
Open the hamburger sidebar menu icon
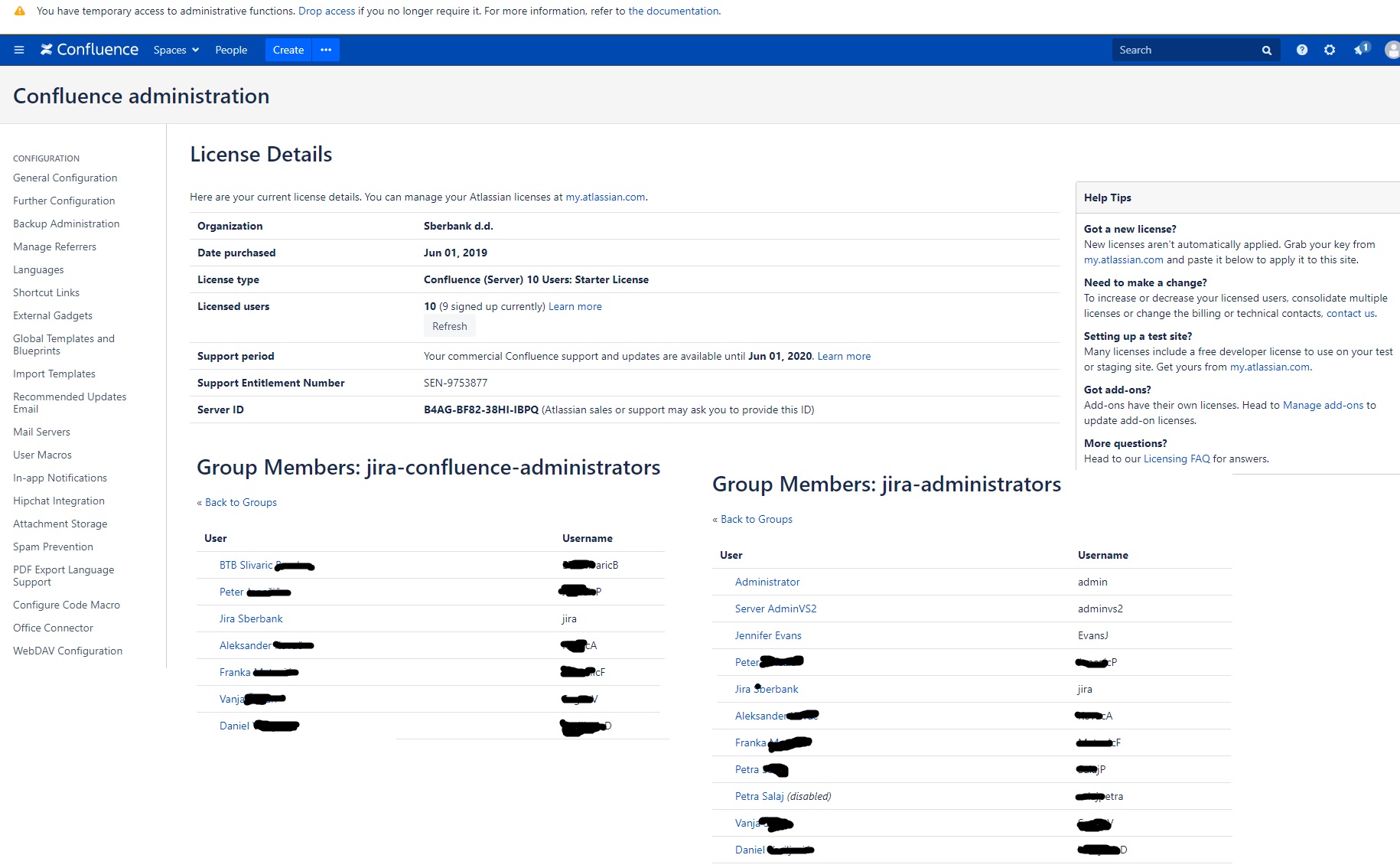click(19, 50)
